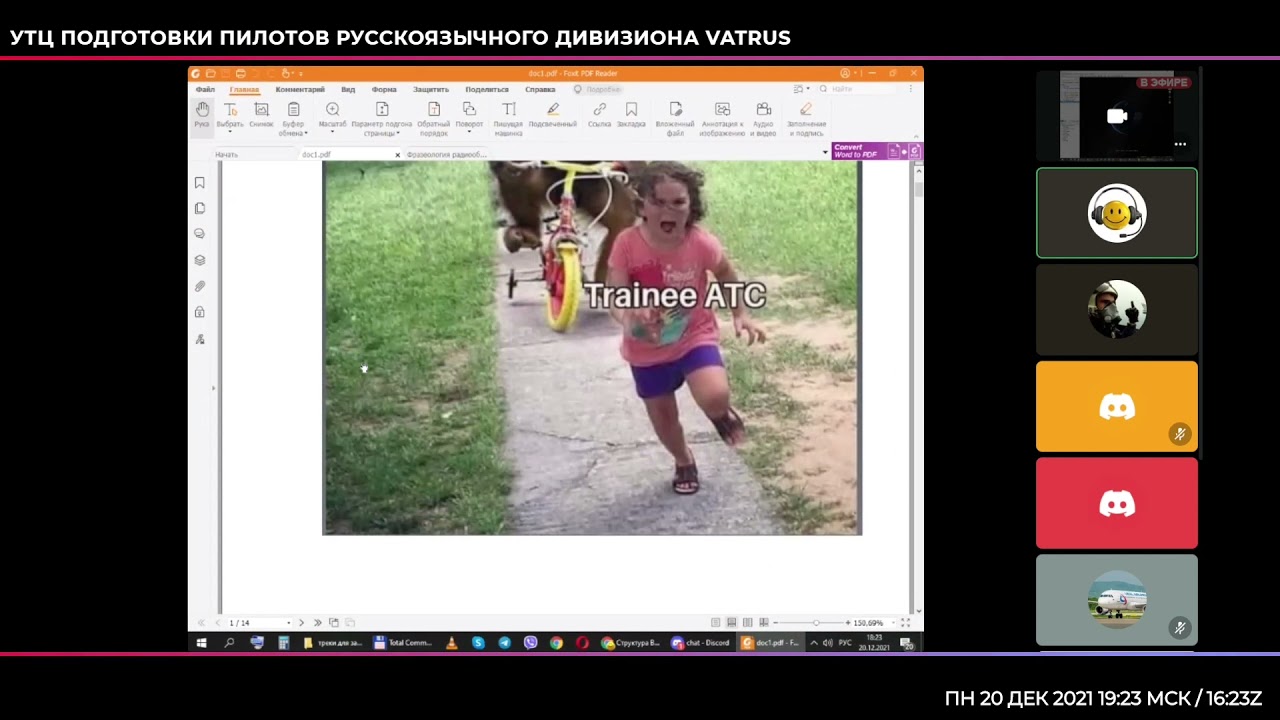
Task: Expand the Выбрать tool dropdown arrow
Action: [230, 132]
